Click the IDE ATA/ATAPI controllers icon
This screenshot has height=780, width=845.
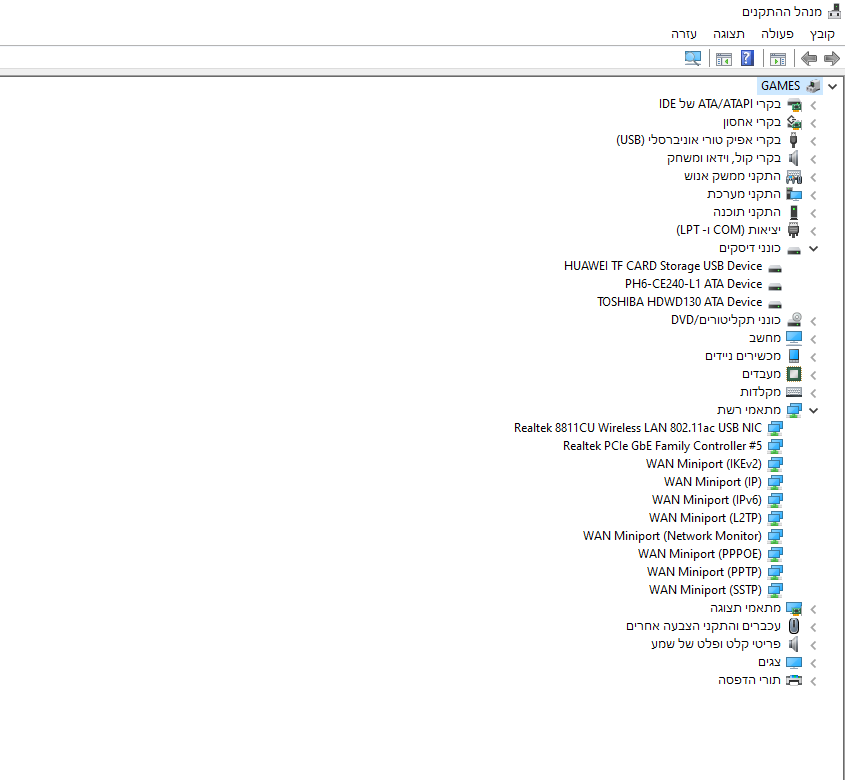pyautogui.click(x=794, y=104)
